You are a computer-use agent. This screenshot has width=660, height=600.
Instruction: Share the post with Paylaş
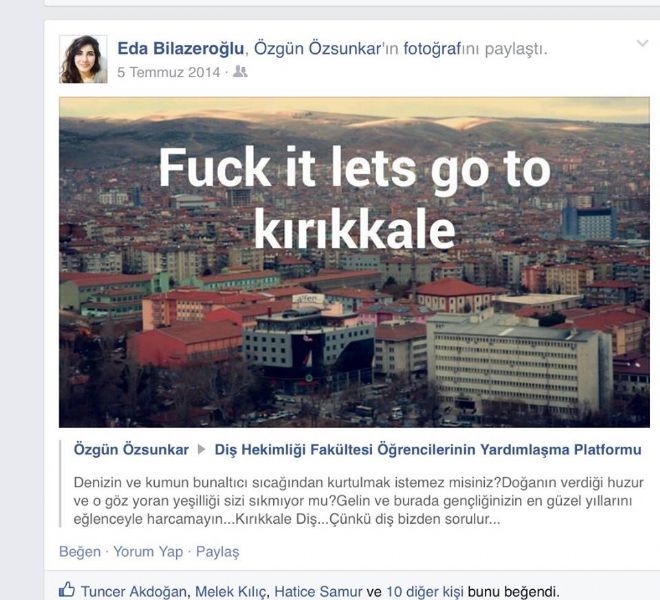click(x=218, y=552)
